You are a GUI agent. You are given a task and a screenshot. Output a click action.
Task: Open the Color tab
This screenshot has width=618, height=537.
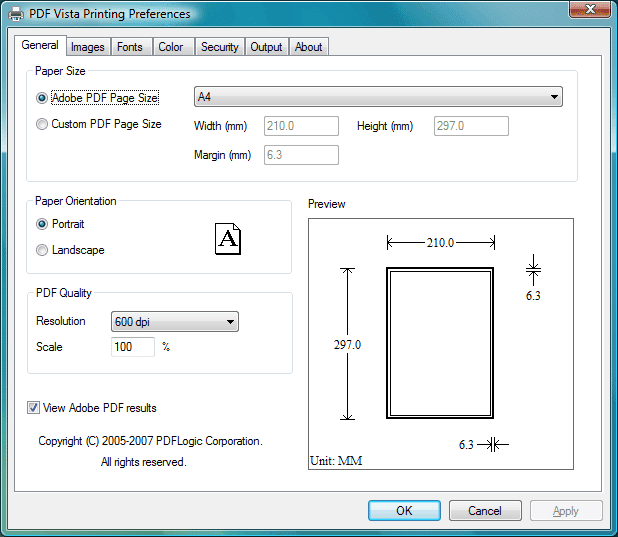click(x=171, y=47)
